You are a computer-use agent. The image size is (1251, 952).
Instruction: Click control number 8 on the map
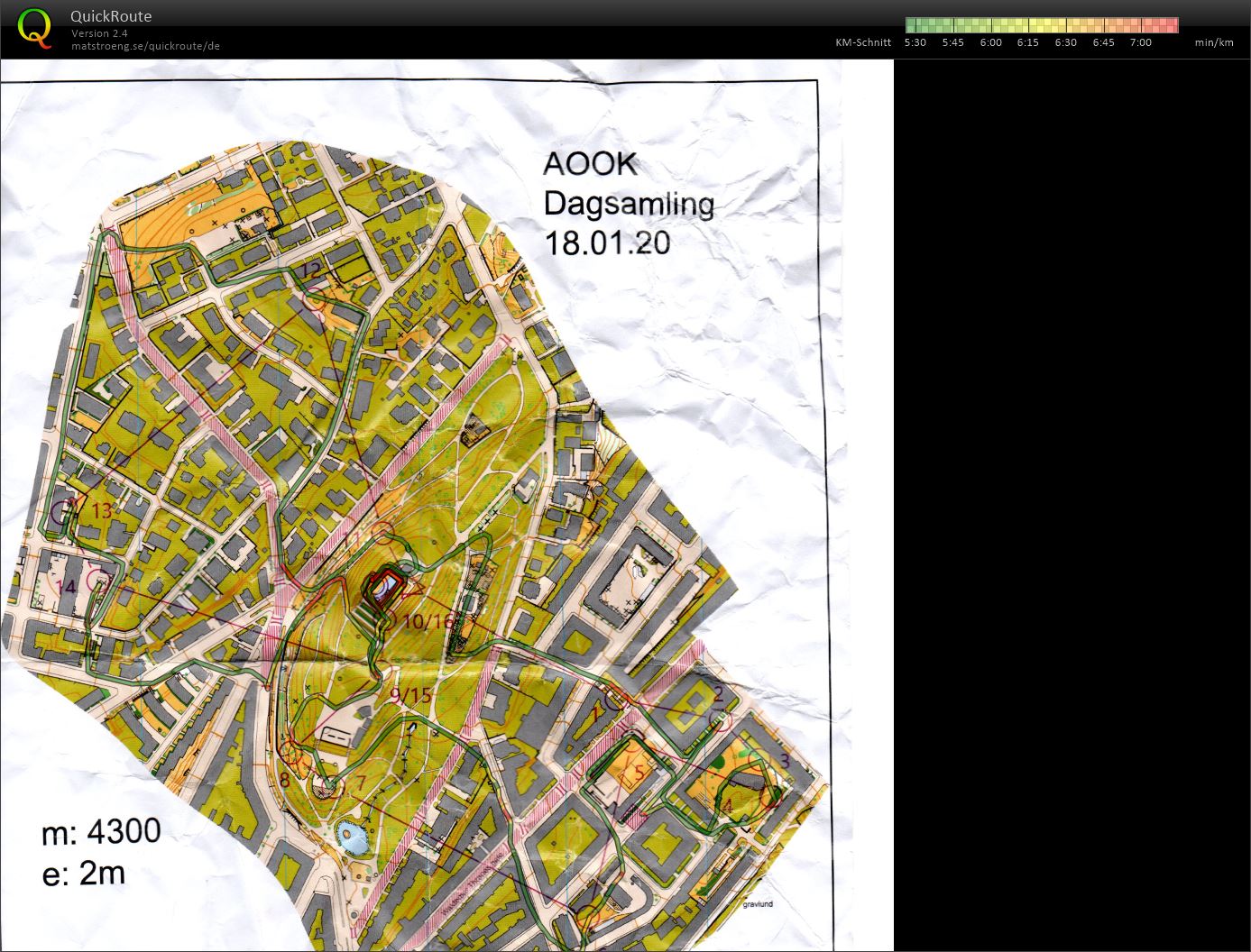284,780
